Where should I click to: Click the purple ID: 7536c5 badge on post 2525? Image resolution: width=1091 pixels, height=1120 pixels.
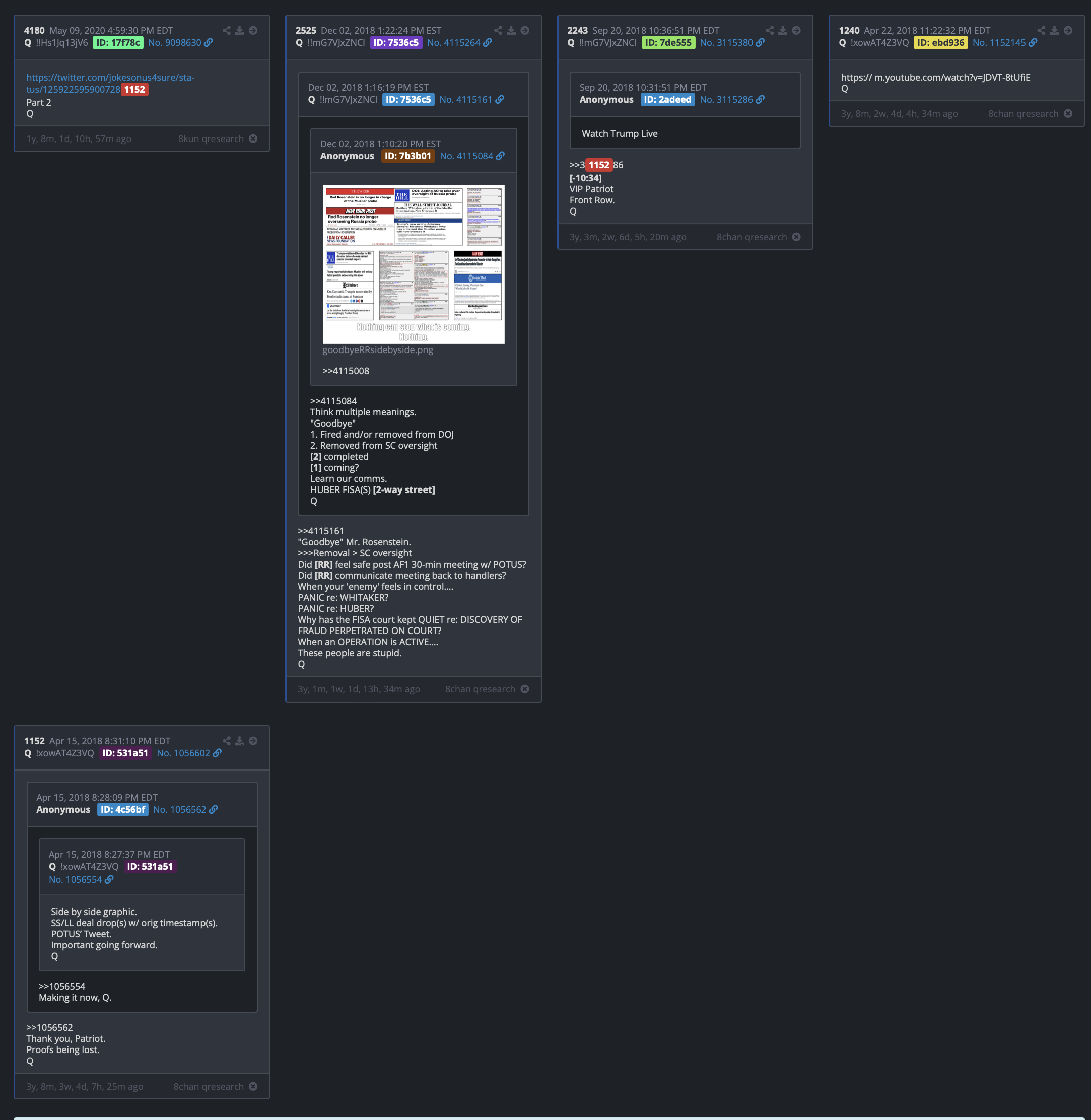point(396,42)
